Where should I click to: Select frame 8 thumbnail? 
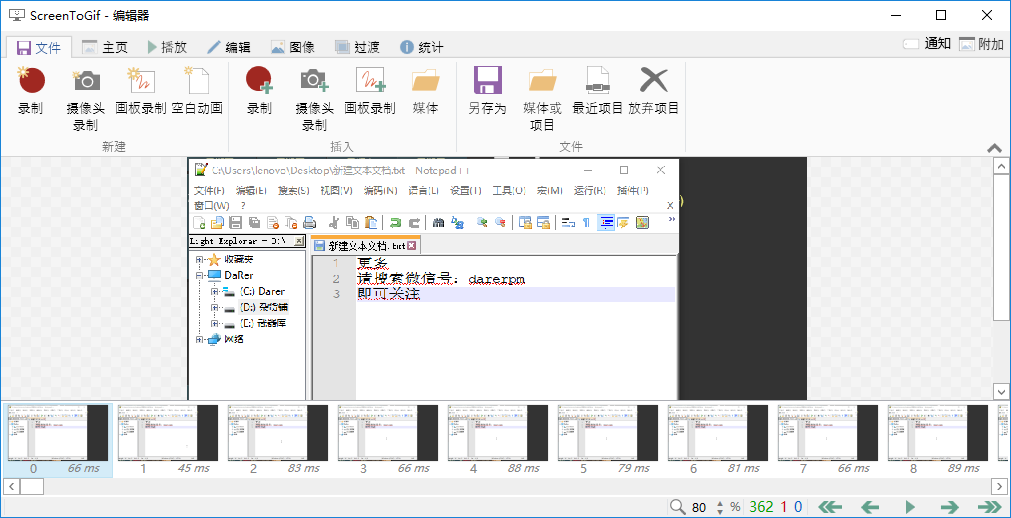[938, 432]
